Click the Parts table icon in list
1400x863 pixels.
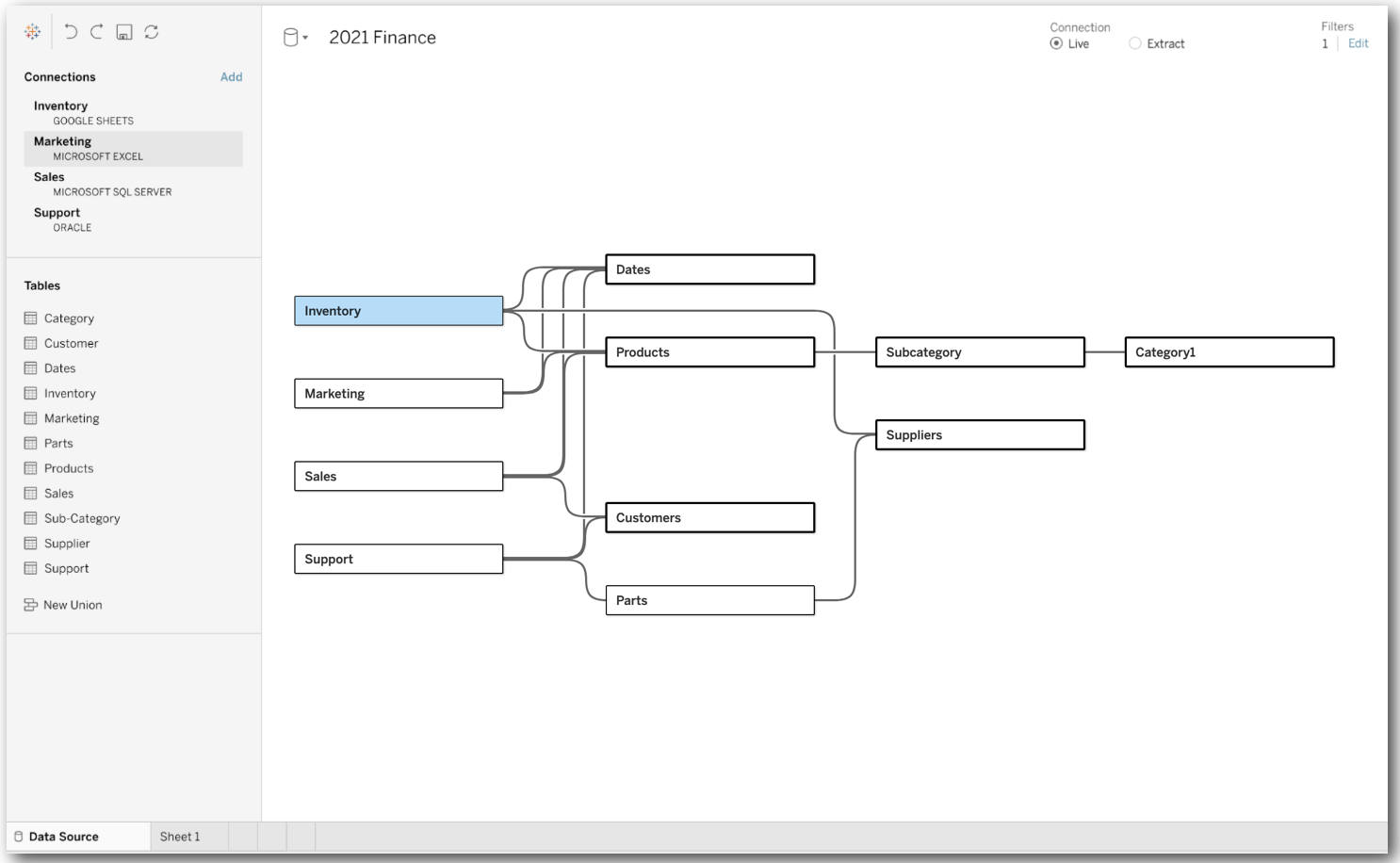[x=30, y=443]
